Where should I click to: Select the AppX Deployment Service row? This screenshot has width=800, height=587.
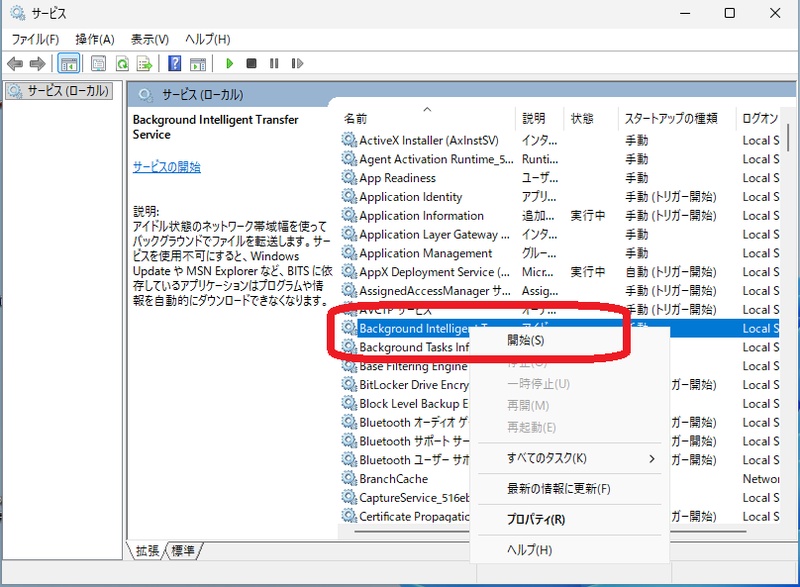pos(560,272)
